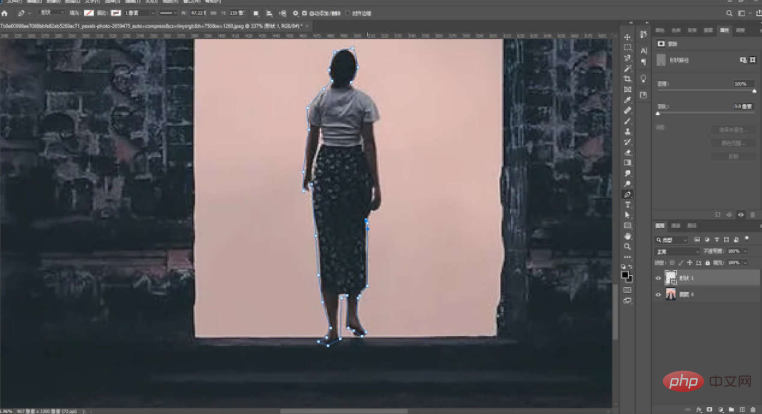
Task: Open the Paragraph panel icon
Action: point(643,62)
